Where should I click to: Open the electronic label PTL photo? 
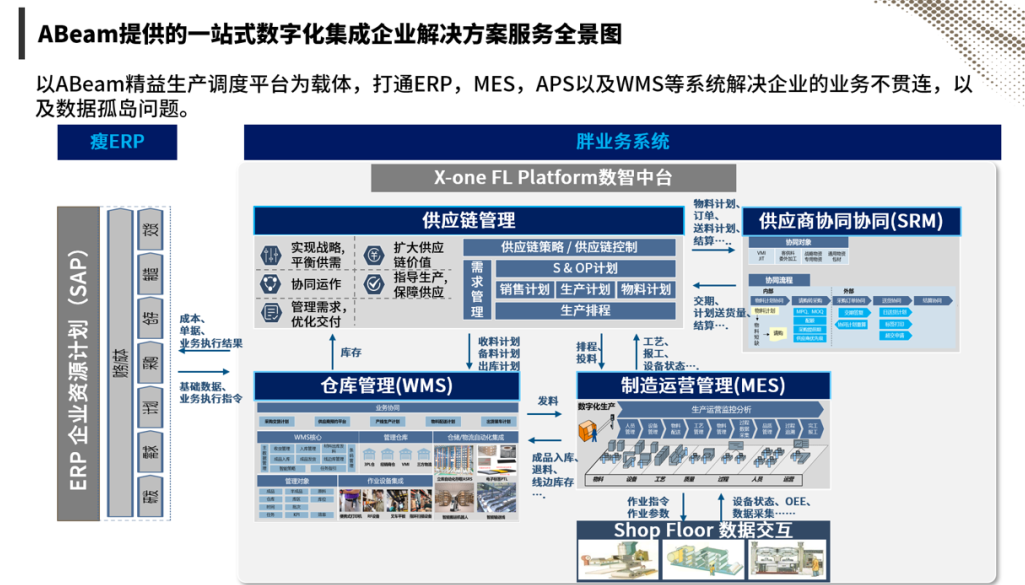click(497, 460)
